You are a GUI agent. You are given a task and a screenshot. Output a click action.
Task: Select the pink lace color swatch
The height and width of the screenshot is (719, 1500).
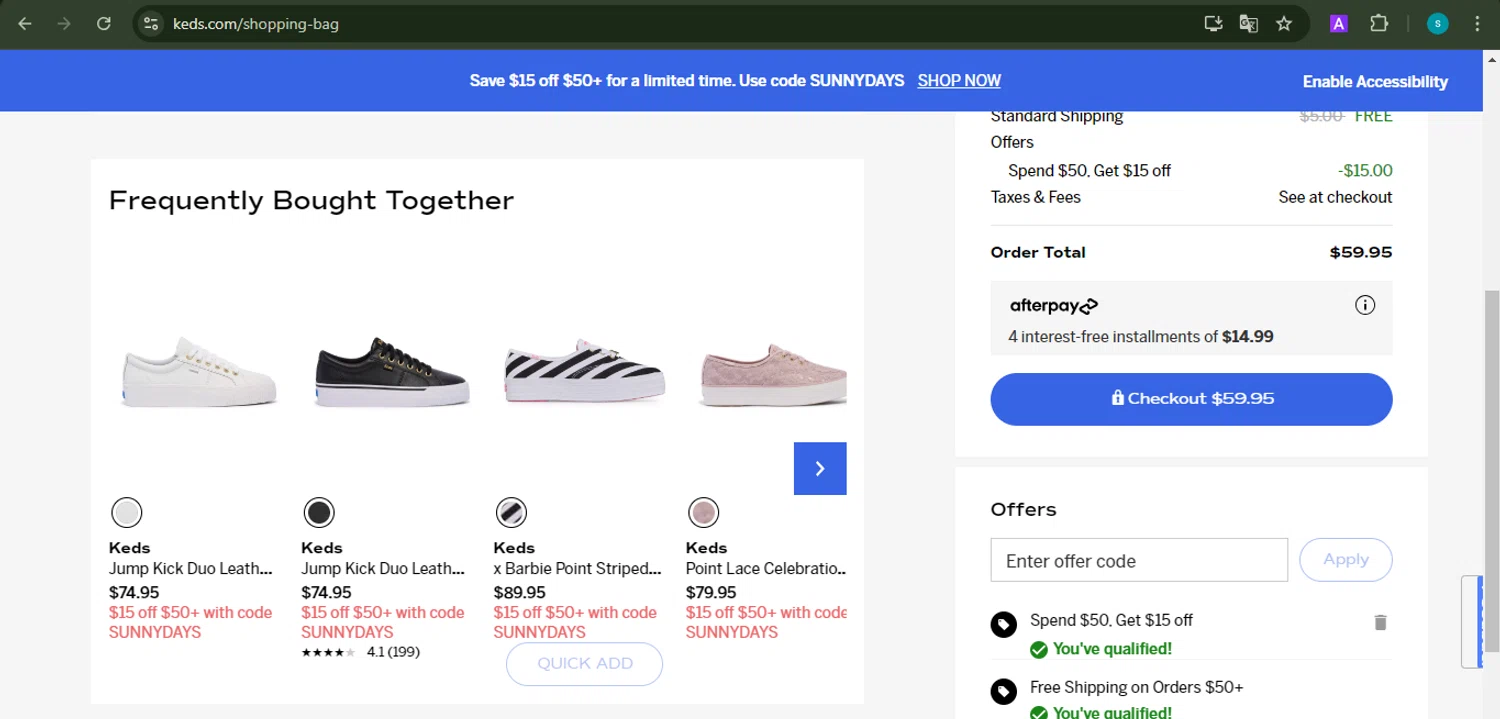pos(703,513)
